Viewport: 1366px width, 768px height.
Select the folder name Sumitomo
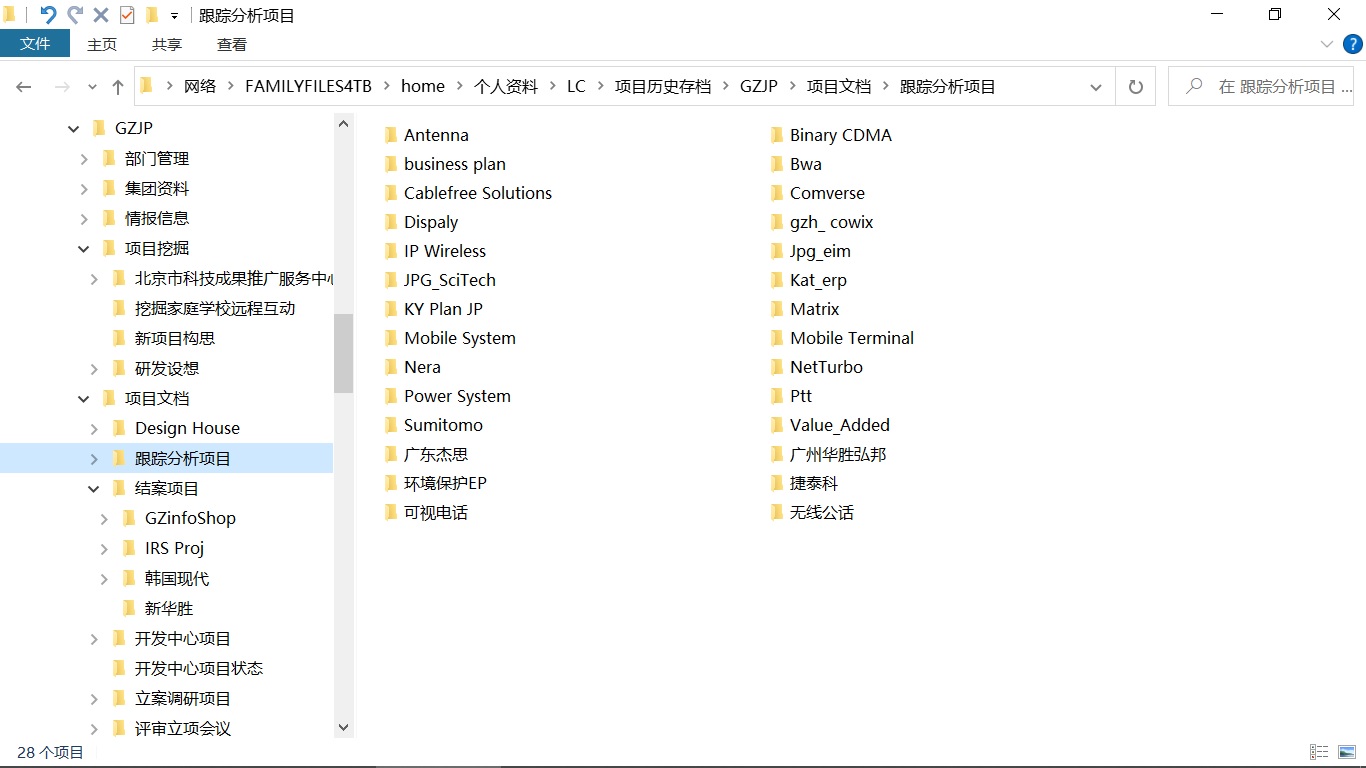[x=443, y=425]
